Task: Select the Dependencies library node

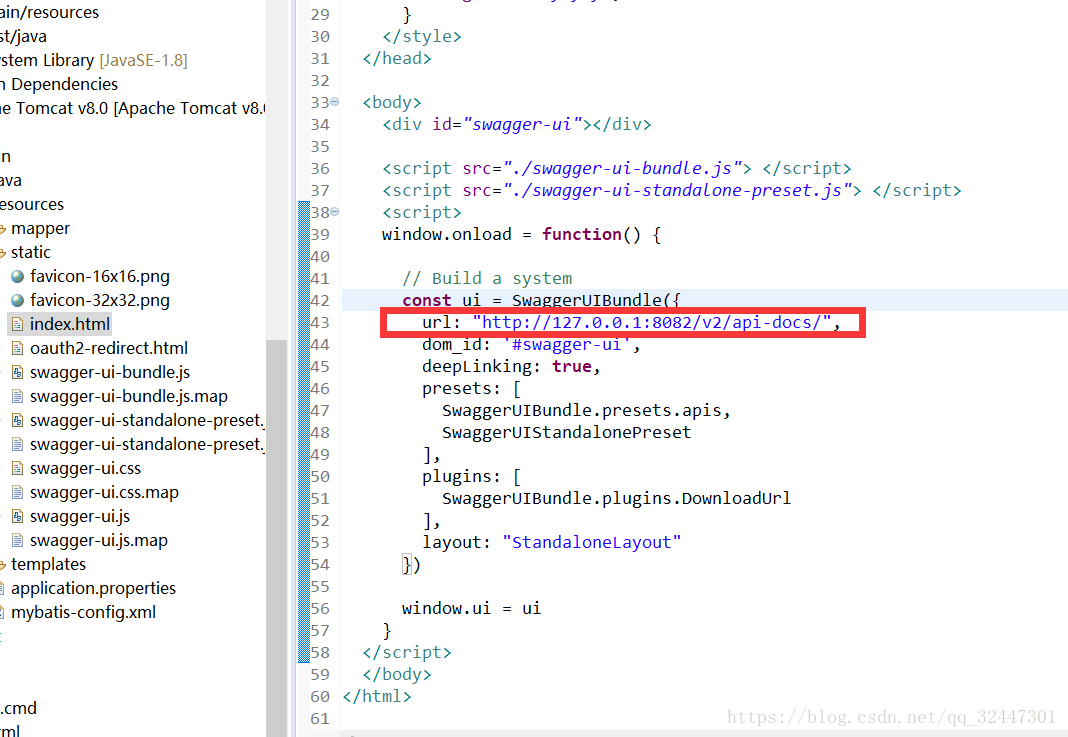Action: [x=60, y=84]
